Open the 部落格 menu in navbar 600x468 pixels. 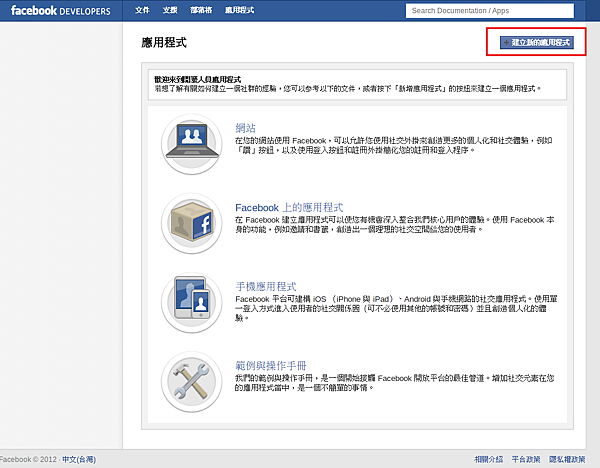coord(201,10)
